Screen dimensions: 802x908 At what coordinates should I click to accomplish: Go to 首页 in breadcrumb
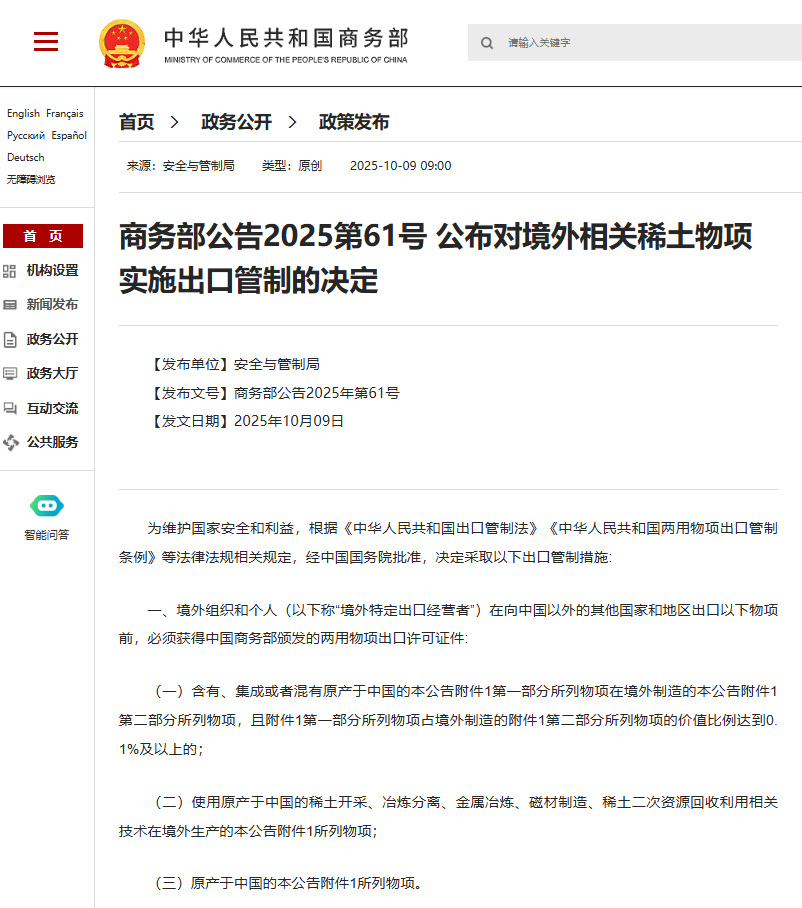[x=137, y=122]
